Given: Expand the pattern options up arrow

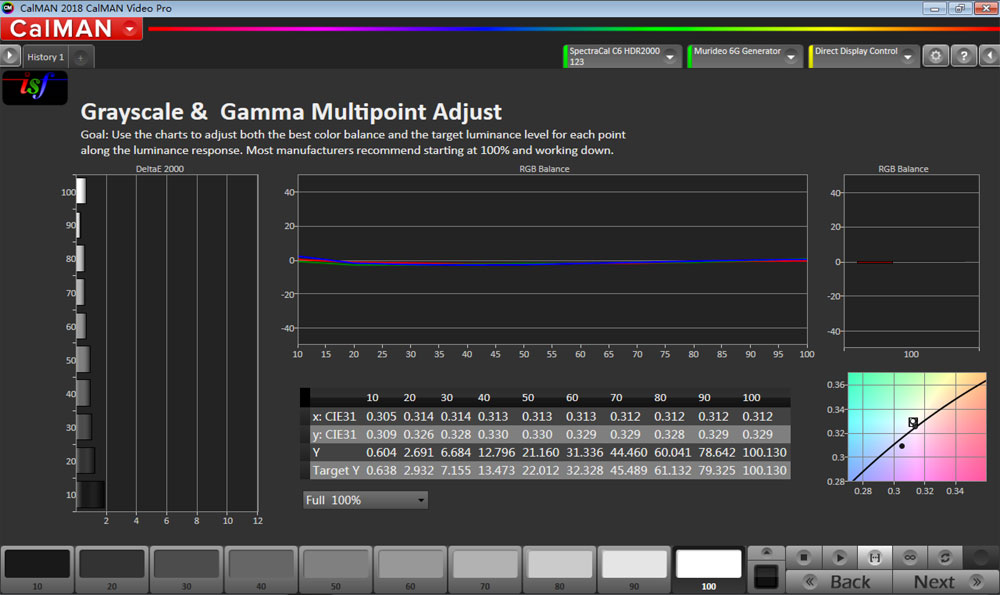Looking at the screenshot, I should [x=766, y=552].
